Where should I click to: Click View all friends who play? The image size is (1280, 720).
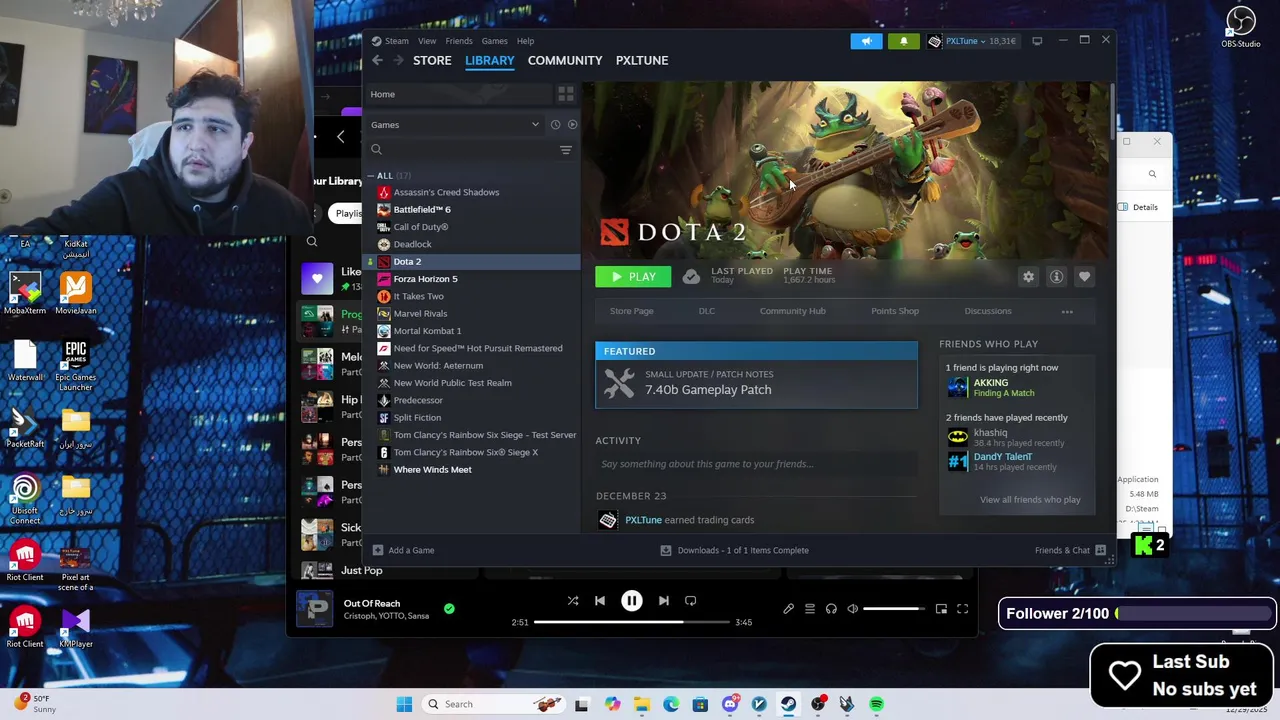(x=1030, y=500)
